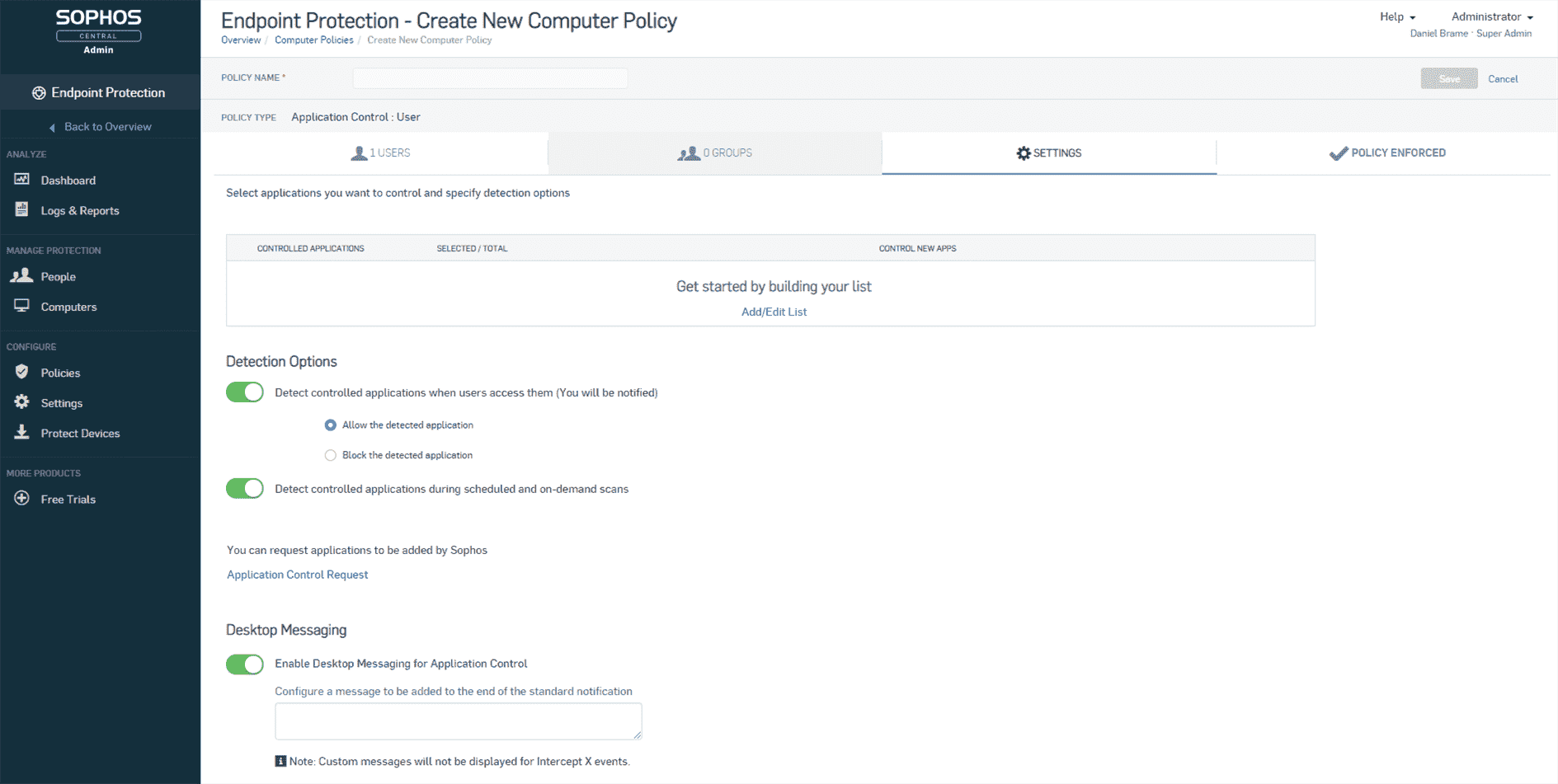This screenshot has width=1558, height=784.
Task: Toggle detect applications when users access them
Action: pos(245,392)
